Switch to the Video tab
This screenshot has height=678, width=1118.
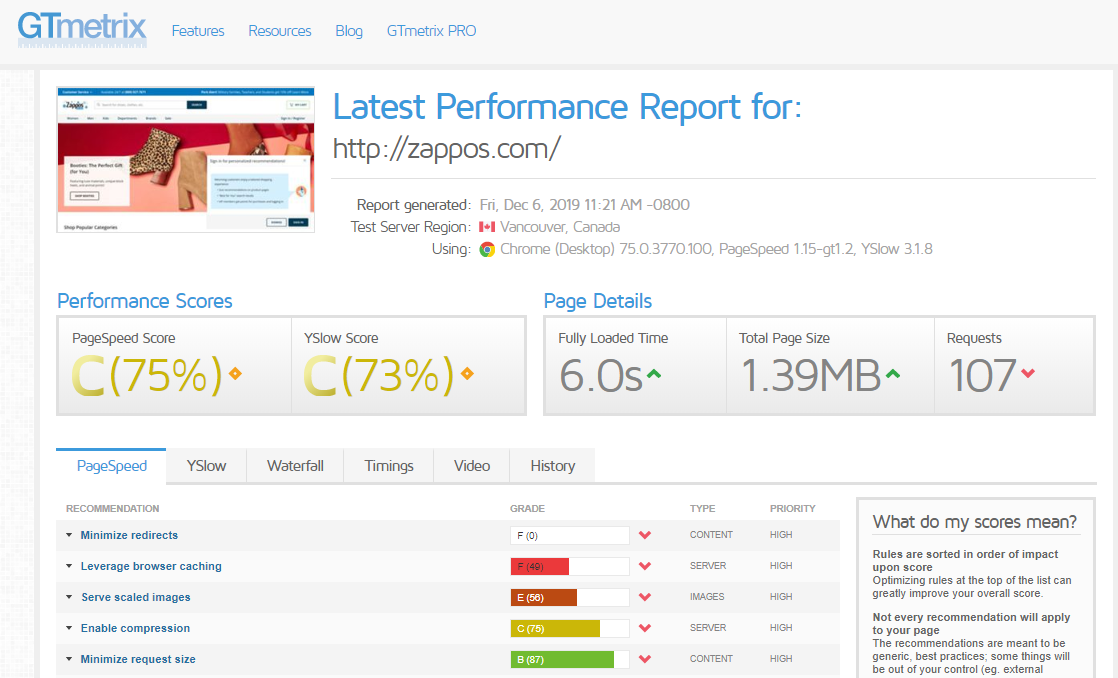[472, 466]
